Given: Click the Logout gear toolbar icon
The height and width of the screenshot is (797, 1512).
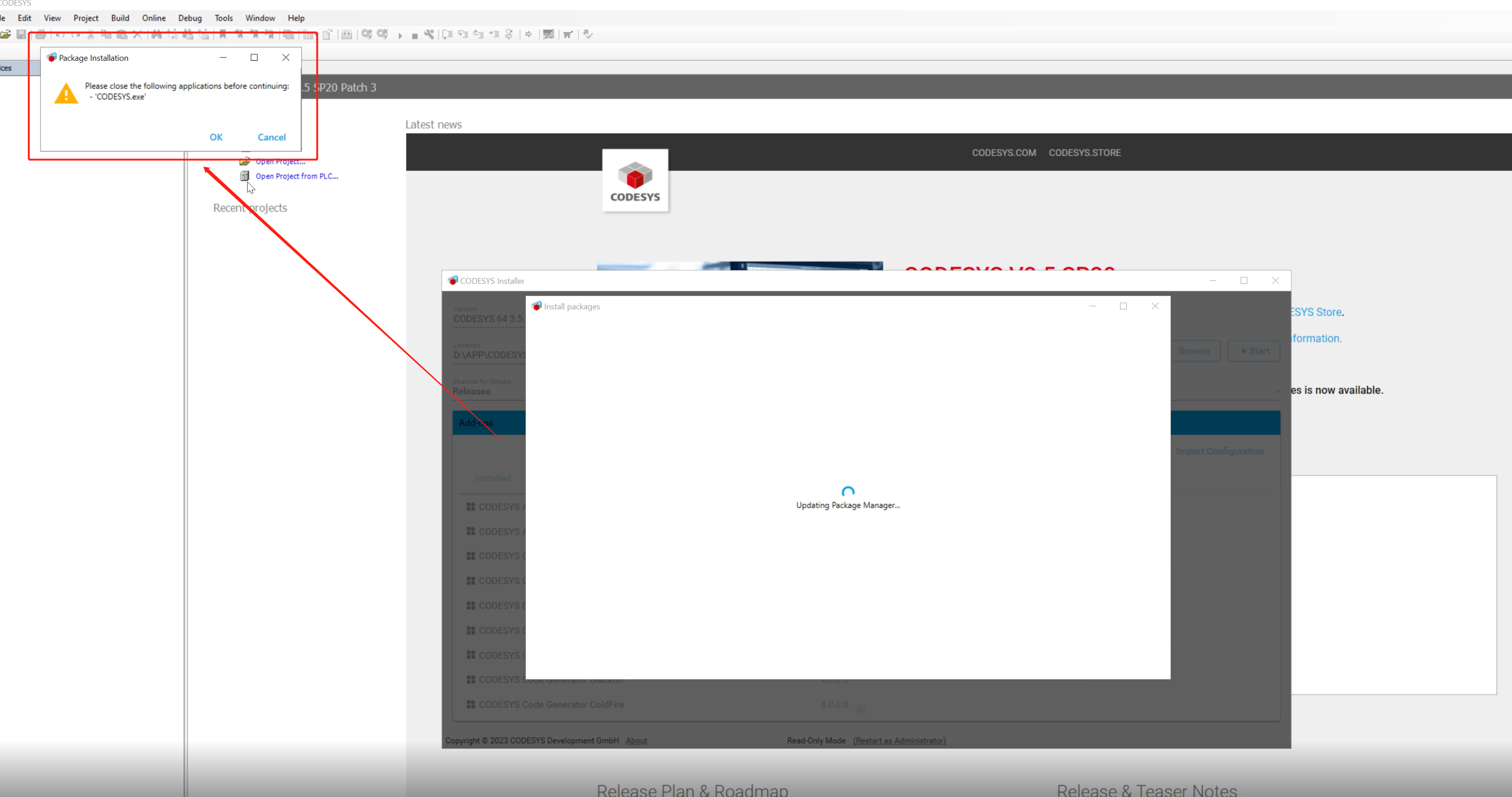Looking at the screenshot, I should [383, 35].
